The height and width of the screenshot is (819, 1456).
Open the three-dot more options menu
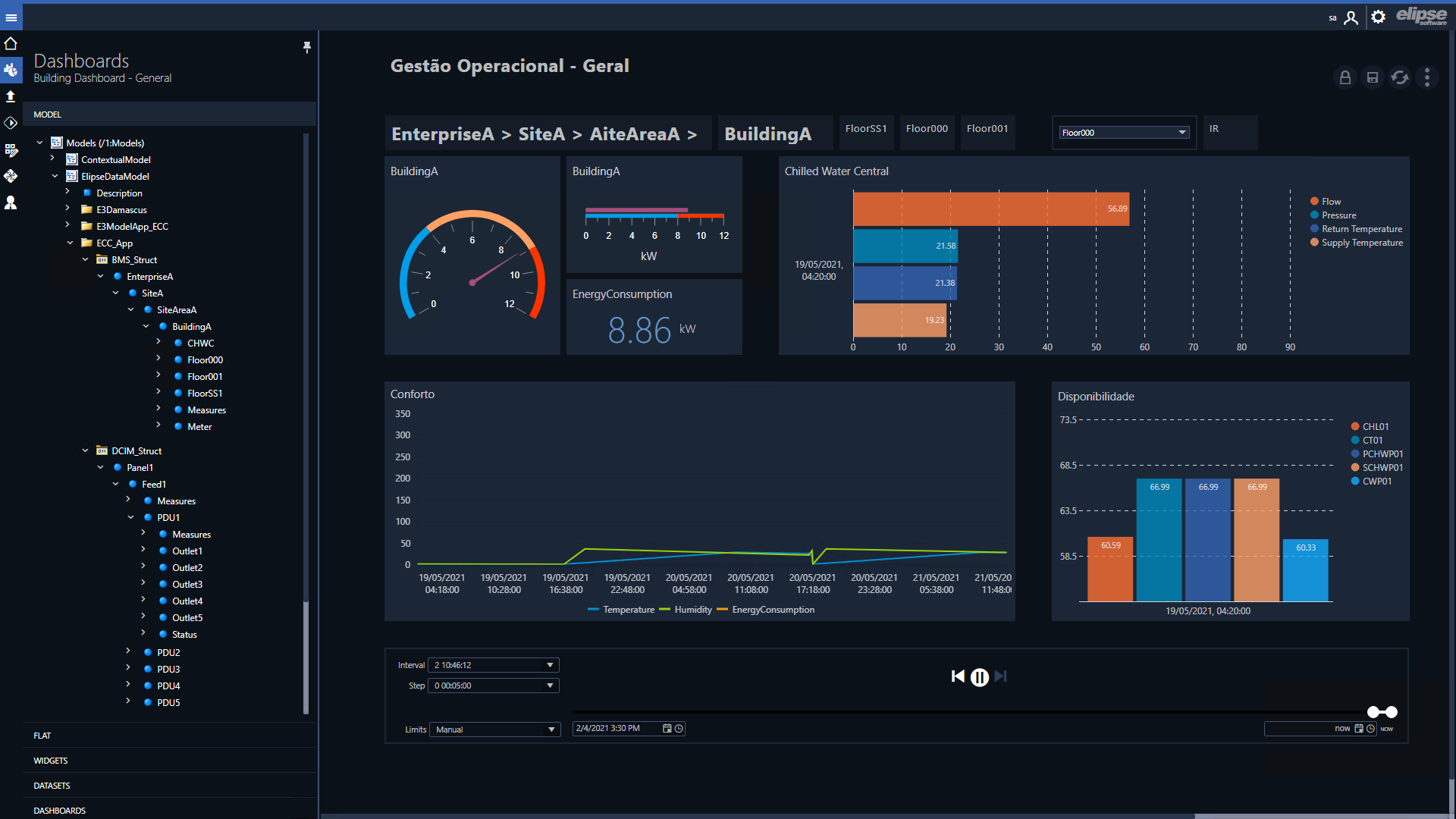1427,77
